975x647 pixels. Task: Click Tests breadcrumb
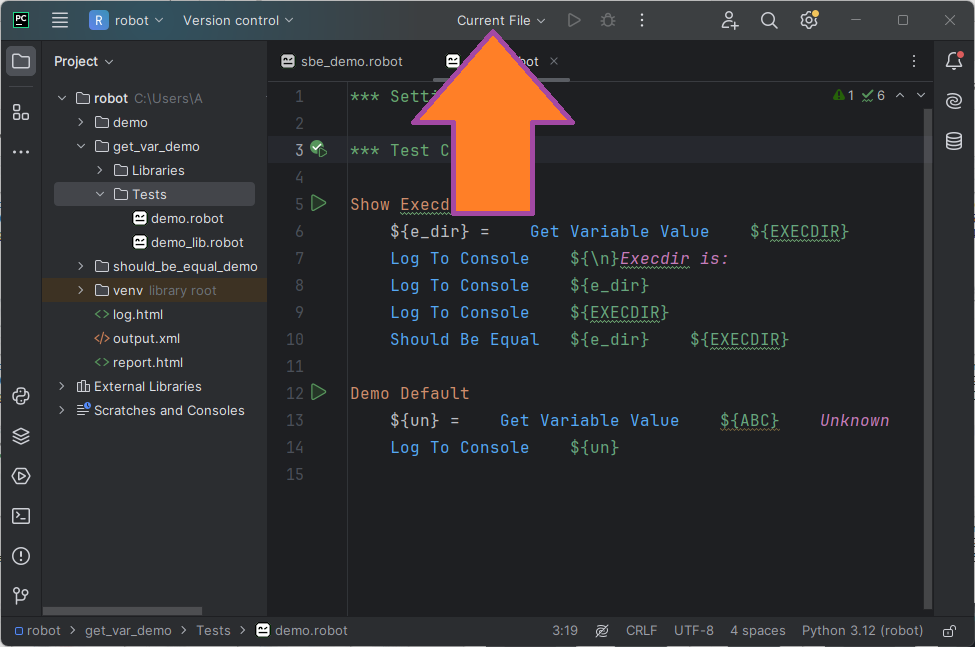coord(213,631)
